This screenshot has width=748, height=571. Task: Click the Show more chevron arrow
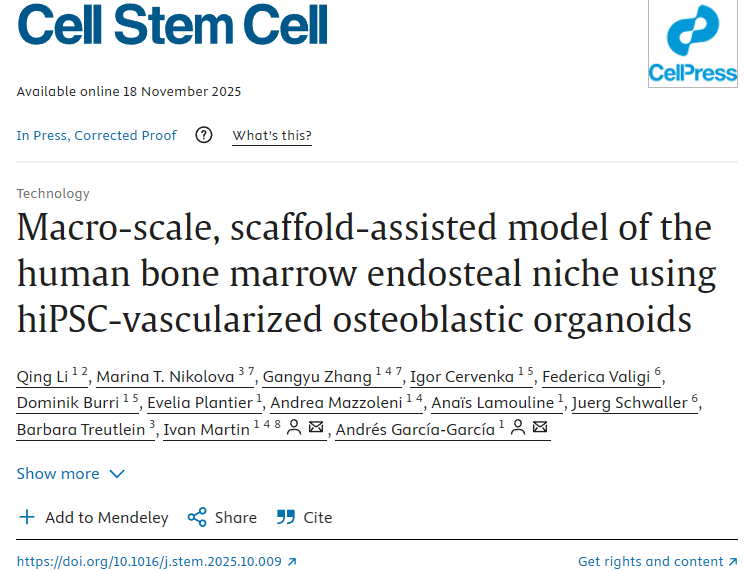pyautogui.click(x=117, y=473)
